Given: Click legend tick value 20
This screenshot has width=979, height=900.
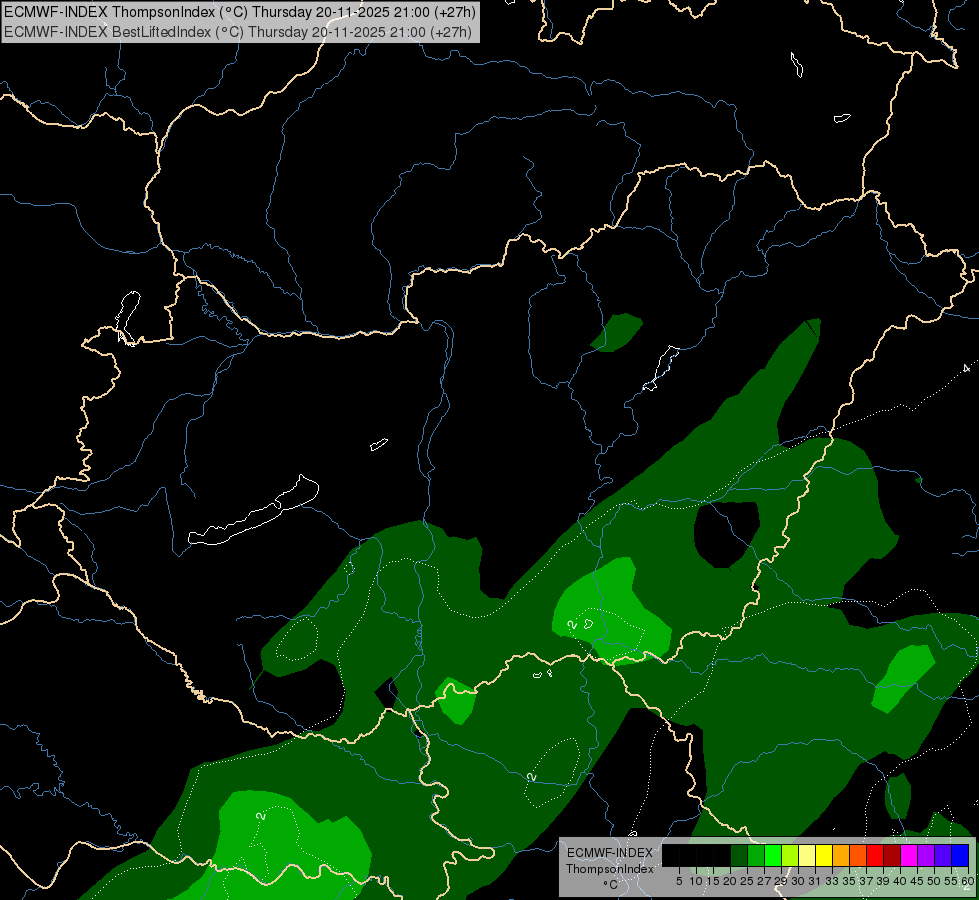Looking at the screenshot, I should (x=730, y=881).
